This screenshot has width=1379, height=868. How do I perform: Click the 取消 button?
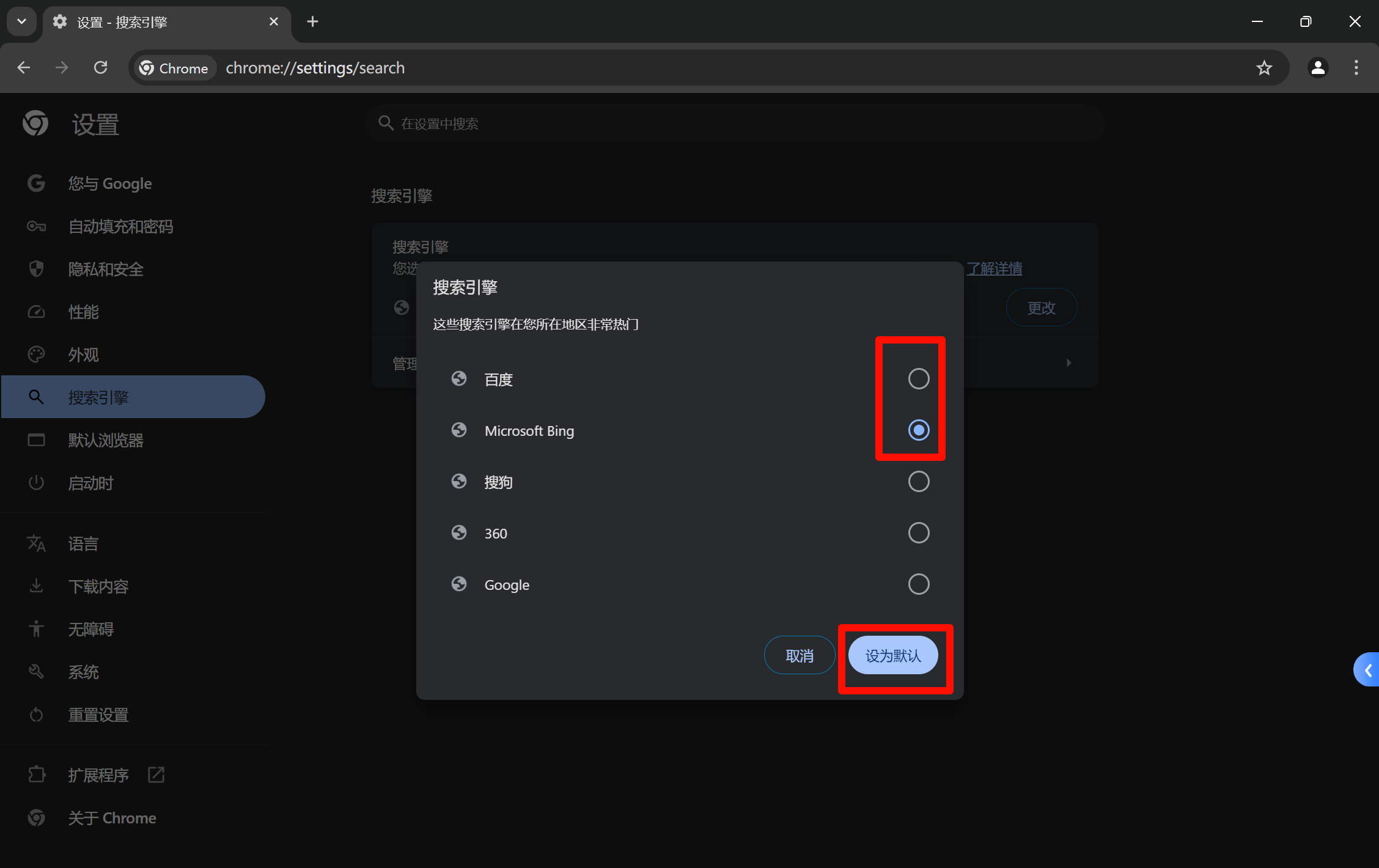coord(799,656)
